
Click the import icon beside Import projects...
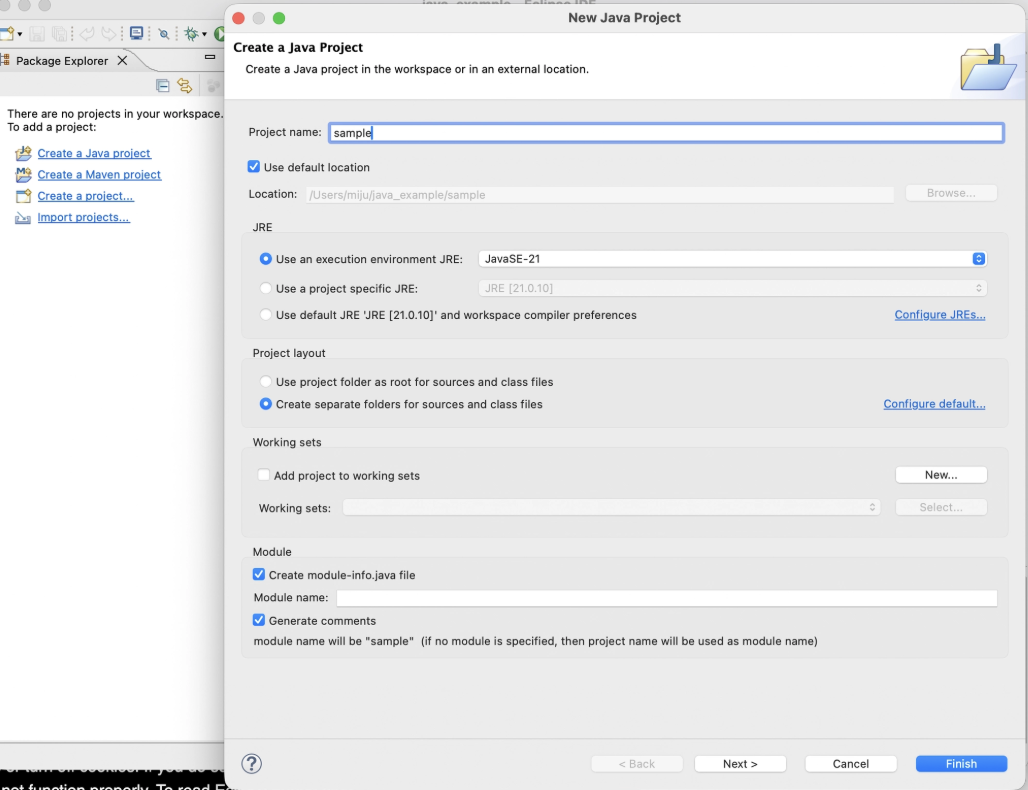click(x=23, y=218)
